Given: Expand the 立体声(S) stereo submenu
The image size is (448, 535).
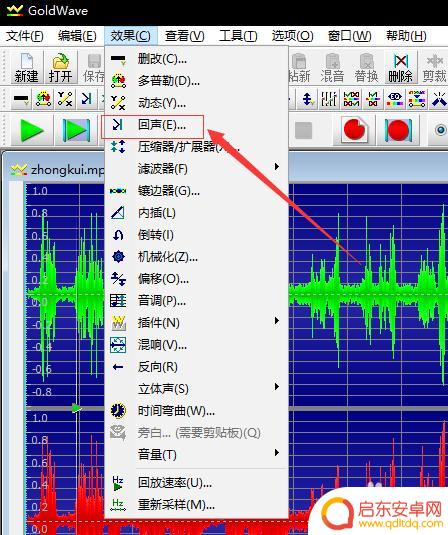Looking at the screenshot, I should coord(196,389).
